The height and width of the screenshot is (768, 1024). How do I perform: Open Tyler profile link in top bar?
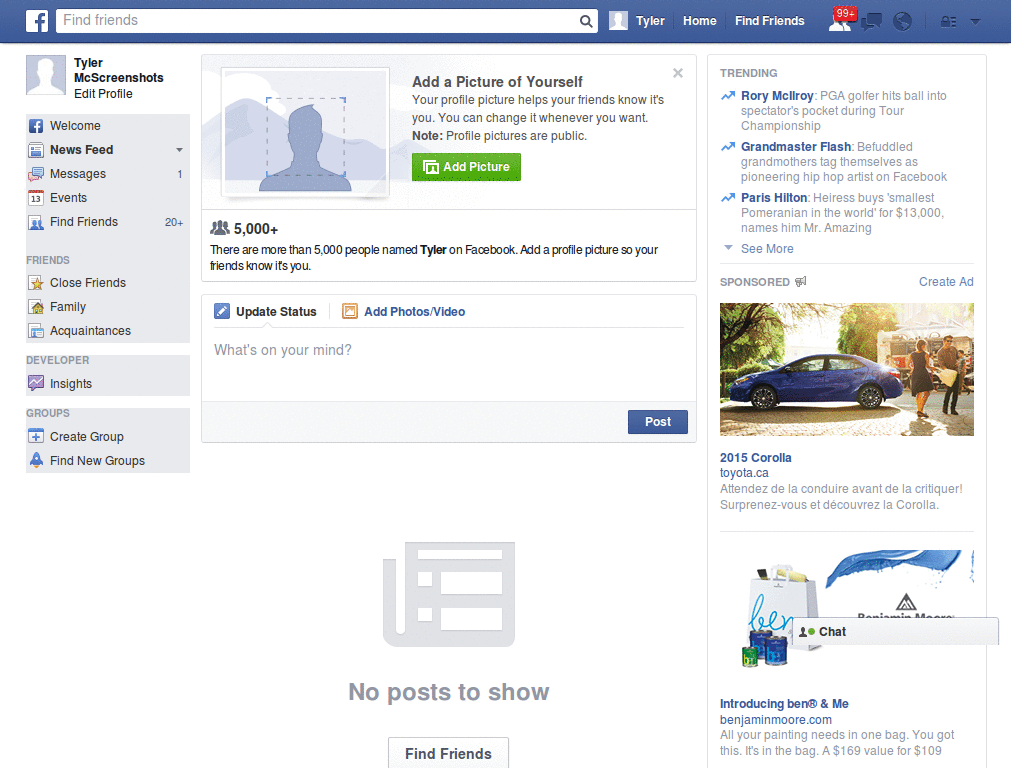tap(650, 21)
